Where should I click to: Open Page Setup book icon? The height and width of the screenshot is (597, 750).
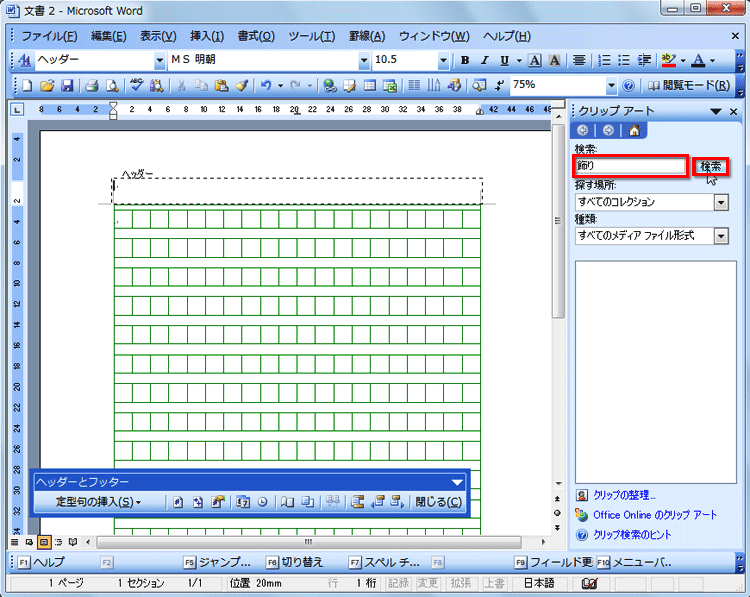point(287,502)
